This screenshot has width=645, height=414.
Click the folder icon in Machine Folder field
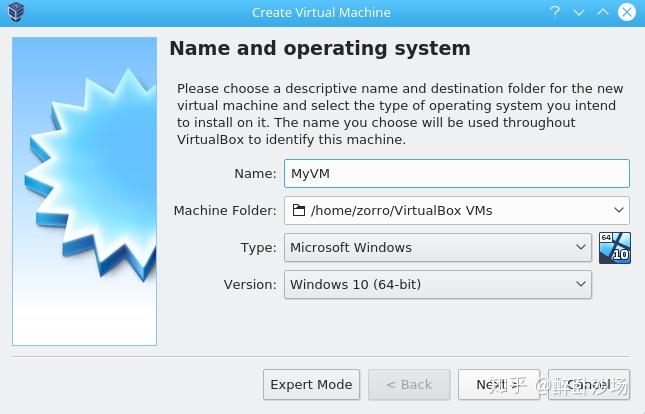298,210
